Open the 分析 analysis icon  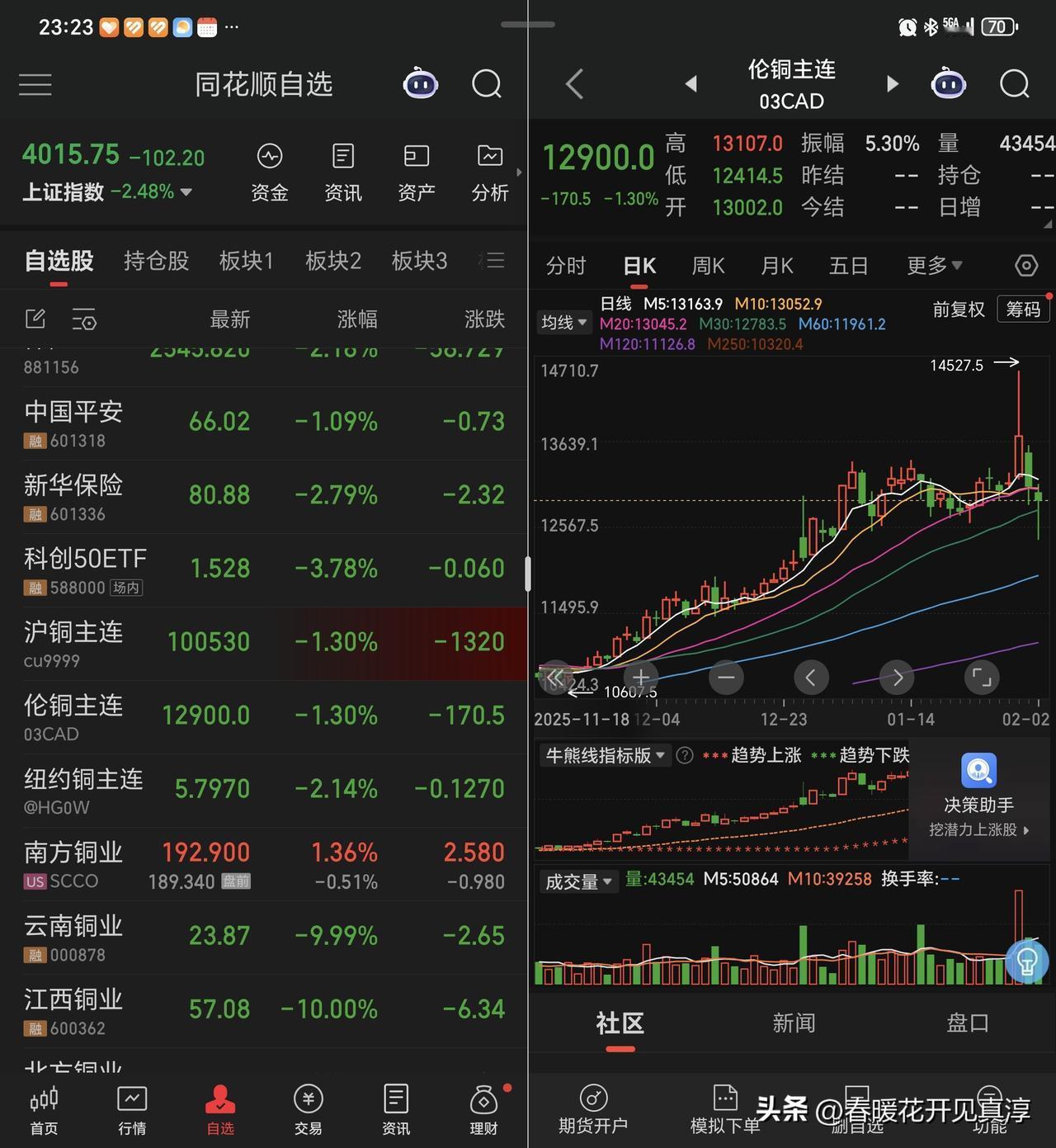[490, 172]
